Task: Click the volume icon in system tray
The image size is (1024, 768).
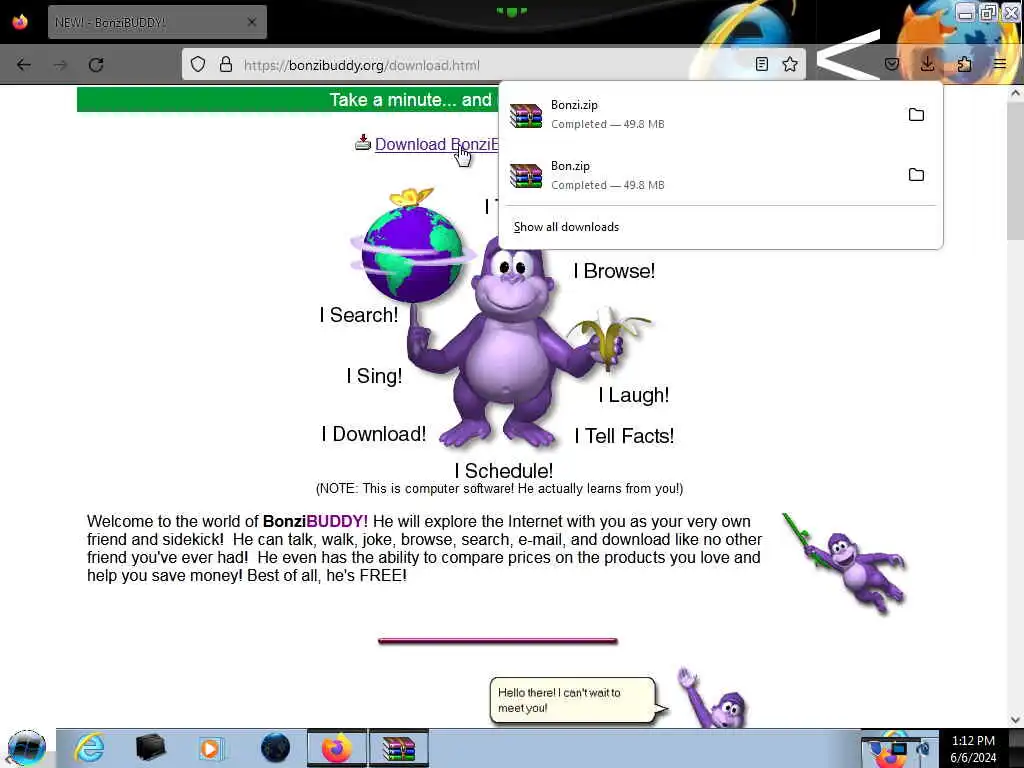Action: [x=923, y=748]
